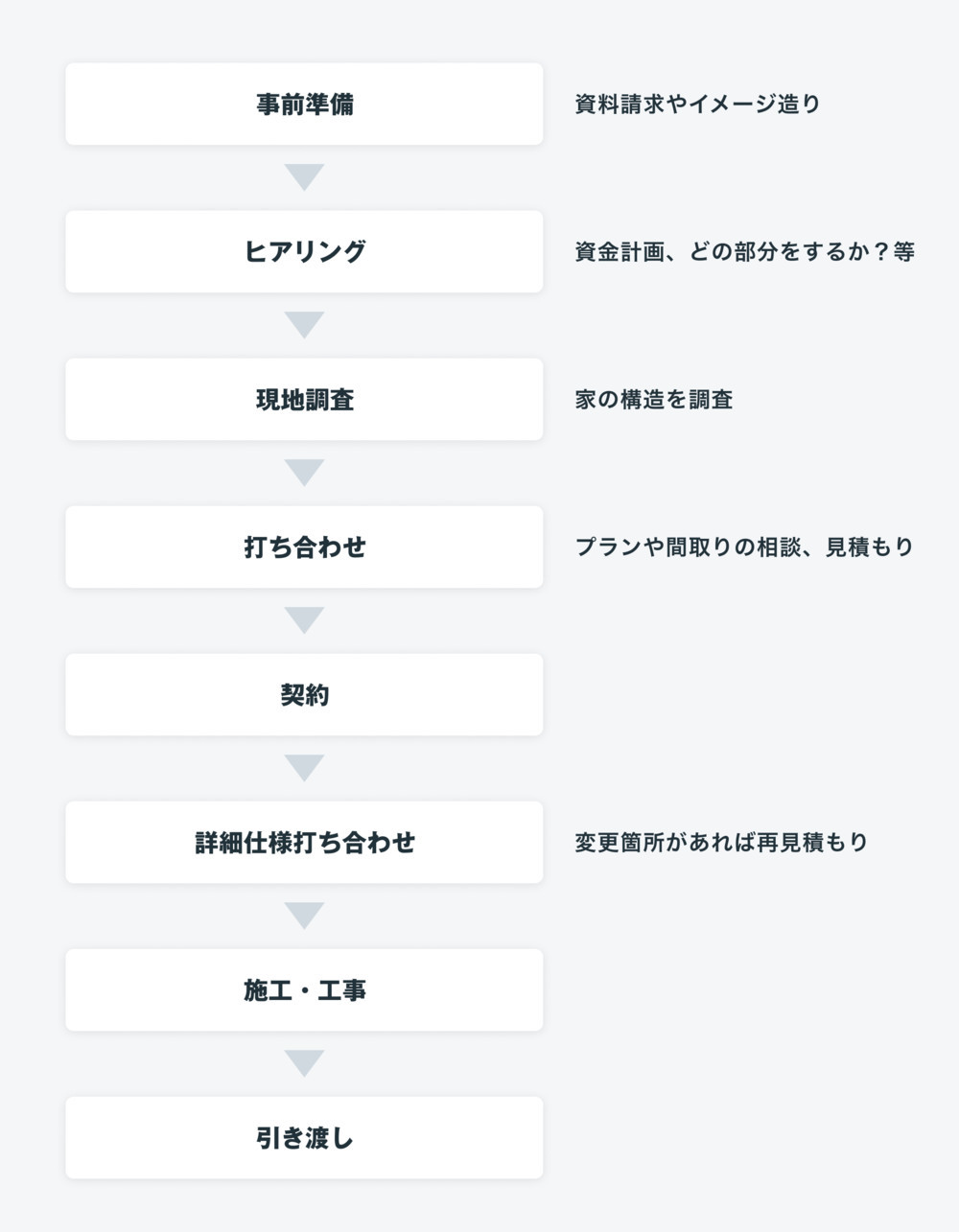The width and height of the screenshot is (959, 1232).
Task: Click down arrow below ヒアリング
Action: tap(304, 325)
